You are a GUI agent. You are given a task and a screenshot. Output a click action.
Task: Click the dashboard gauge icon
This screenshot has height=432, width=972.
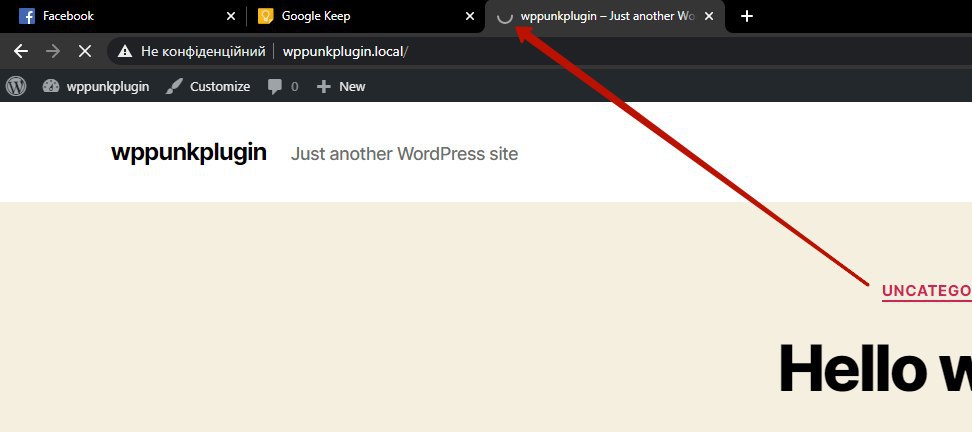[x=51, y=86]
